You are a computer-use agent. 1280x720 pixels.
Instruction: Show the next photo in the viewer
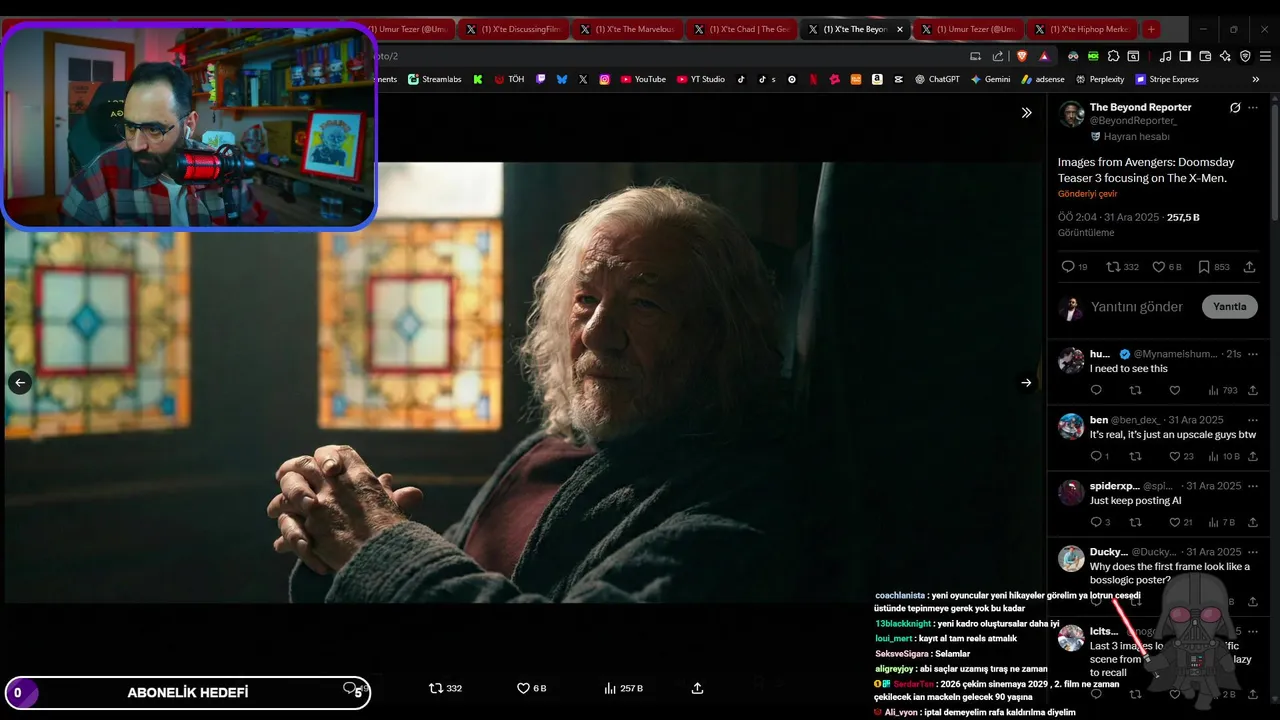click(x=1026, y=382)
